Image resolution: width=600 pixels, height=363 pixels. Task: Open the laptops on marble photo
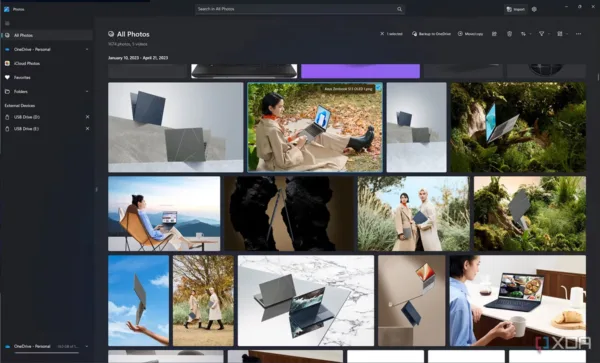coord(306,301)
